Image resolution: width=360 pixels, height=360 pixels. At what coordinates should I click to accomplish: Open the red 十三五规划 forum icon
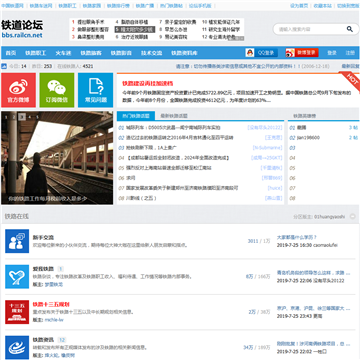(17, 312)
